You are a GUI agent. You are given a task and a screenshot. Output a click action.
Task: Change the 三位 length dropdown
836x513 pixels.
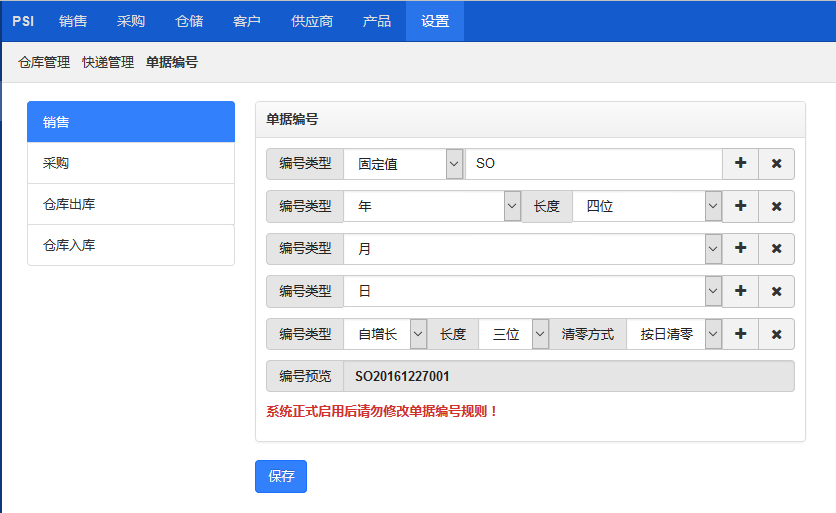click(514, 334)
